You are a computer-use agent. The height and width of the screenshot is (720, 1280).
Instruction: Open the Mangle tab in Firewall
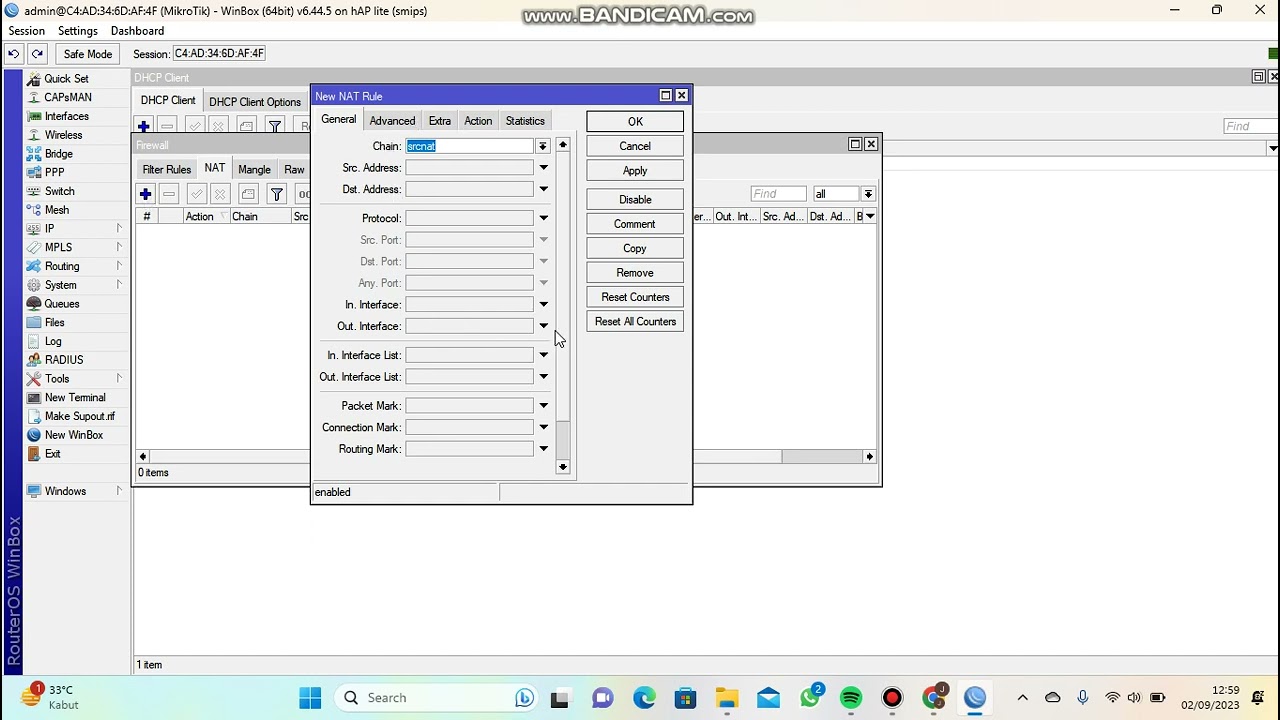(x=254, y=170)
